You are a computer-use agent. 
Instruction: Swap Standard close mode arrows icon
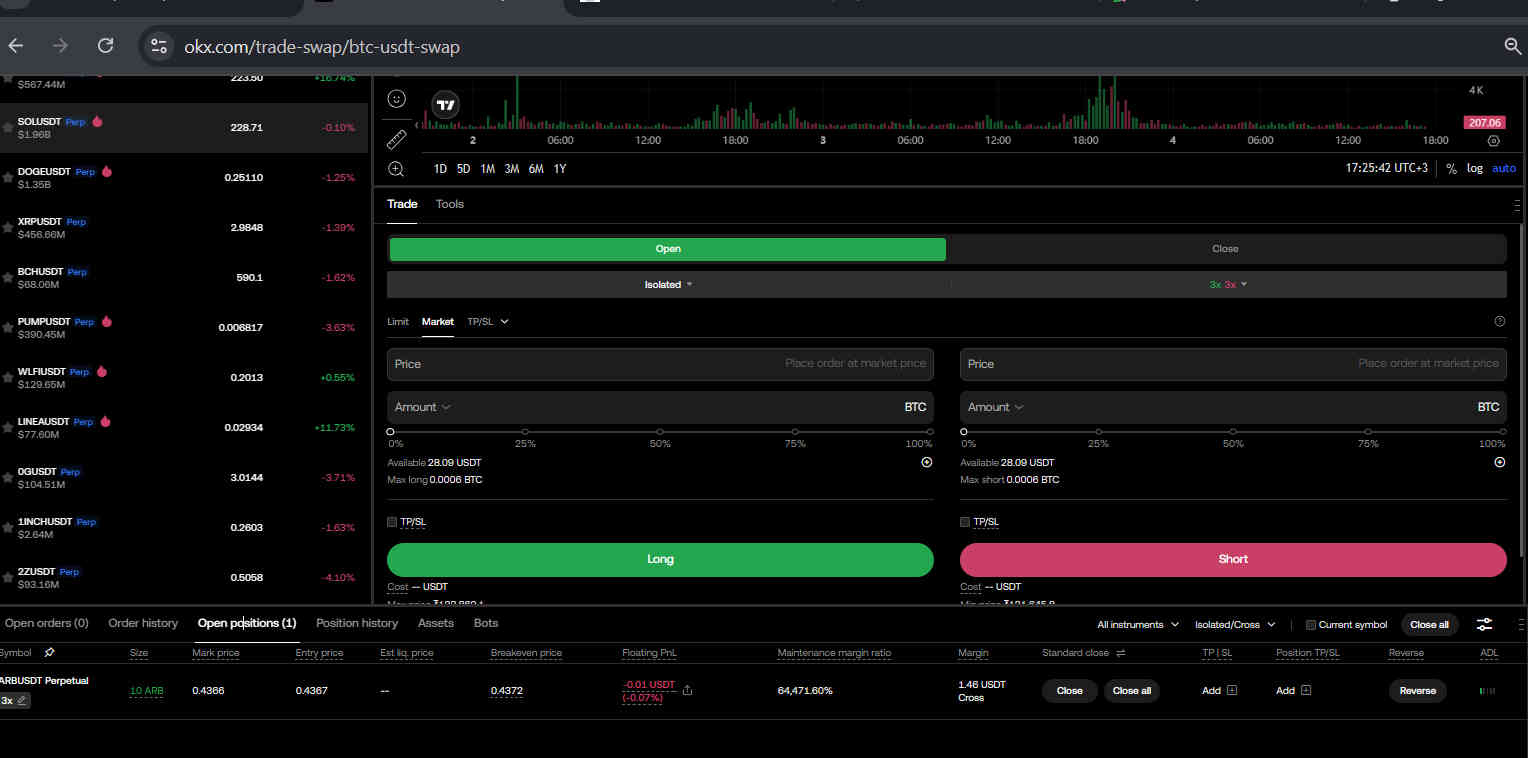(x=1121, y=653)
